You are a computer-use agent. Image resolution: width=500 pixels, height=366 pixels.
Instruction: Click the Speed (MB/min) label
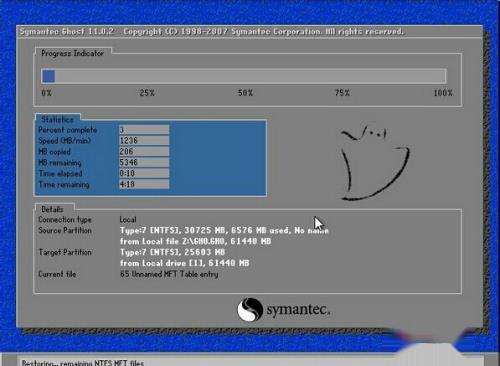[x=64, y=141]
